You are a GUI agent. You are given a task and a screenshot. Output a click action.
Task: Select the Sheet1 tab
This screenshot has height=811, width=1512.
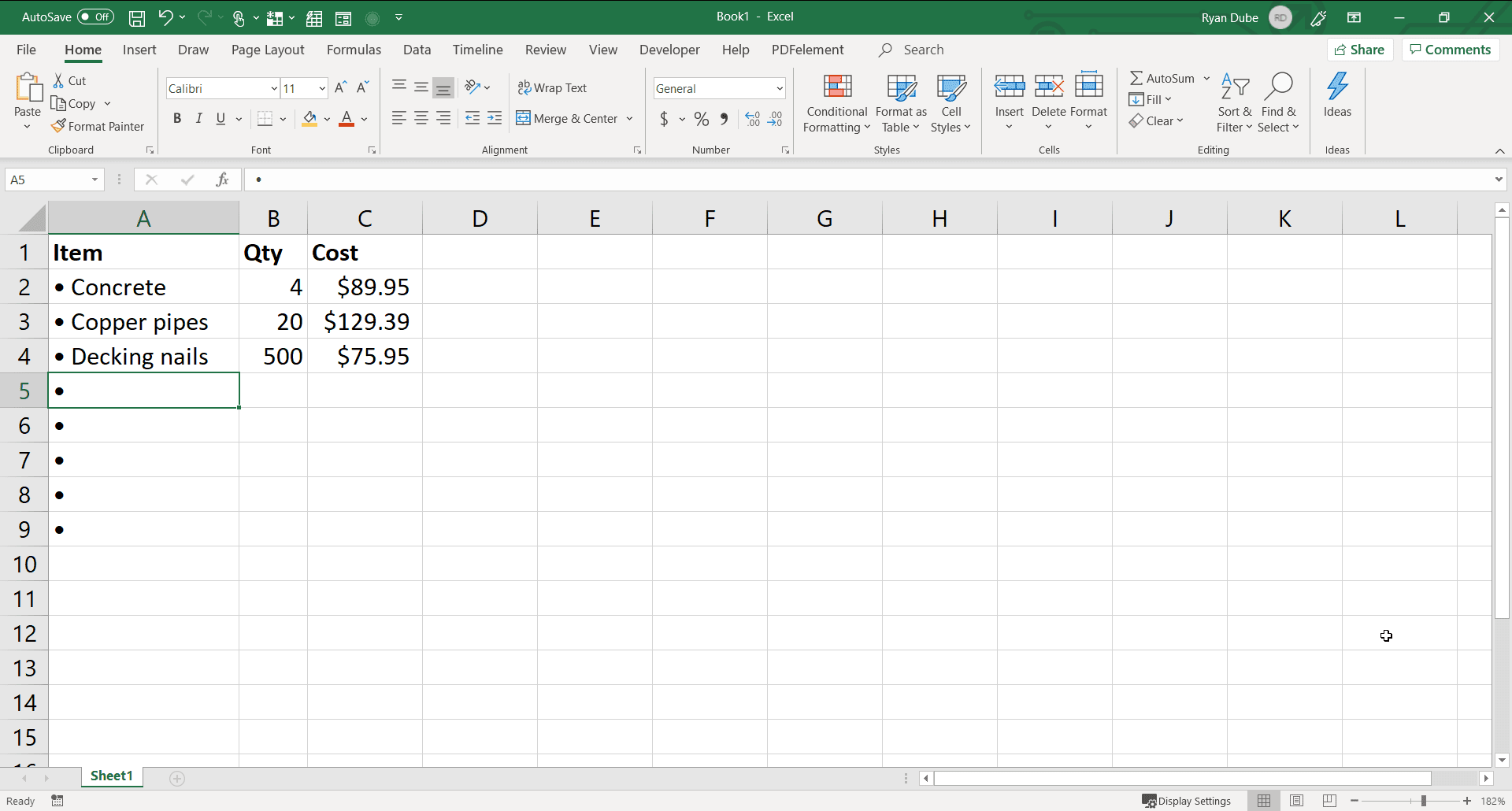click(112, 776)
